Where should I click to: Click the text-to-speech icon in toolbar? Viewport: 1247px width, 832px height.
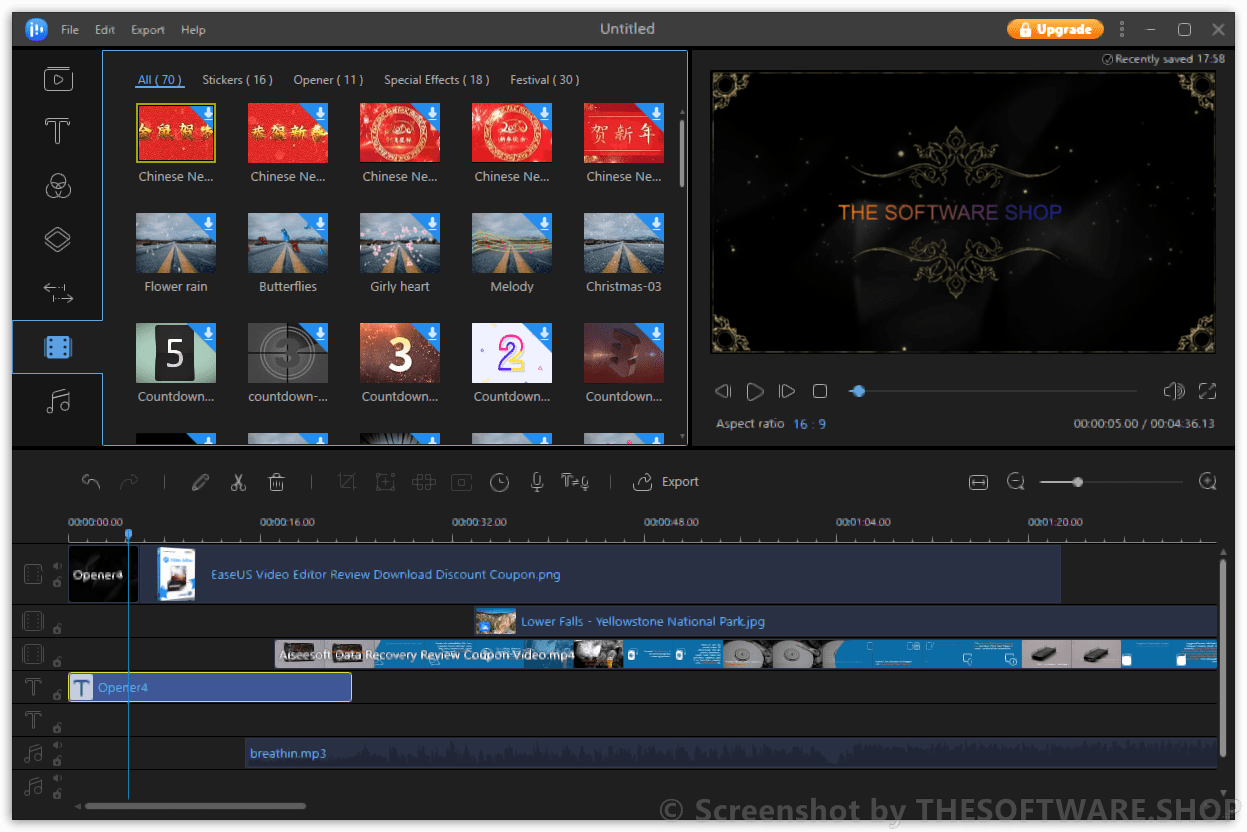coord(574,482)
